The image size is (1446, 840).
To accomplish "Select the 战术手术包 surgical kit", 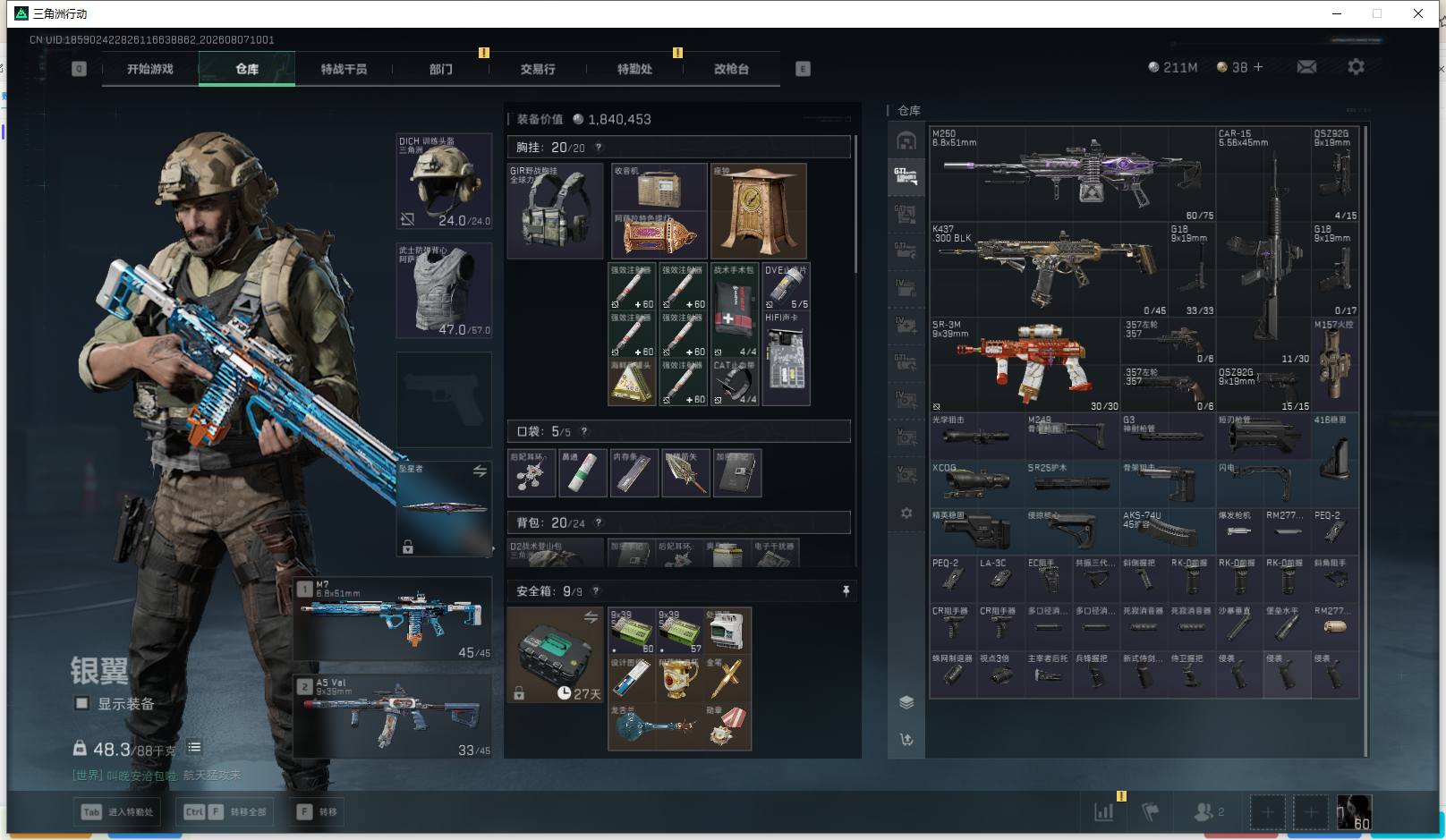I will [735, 310].
